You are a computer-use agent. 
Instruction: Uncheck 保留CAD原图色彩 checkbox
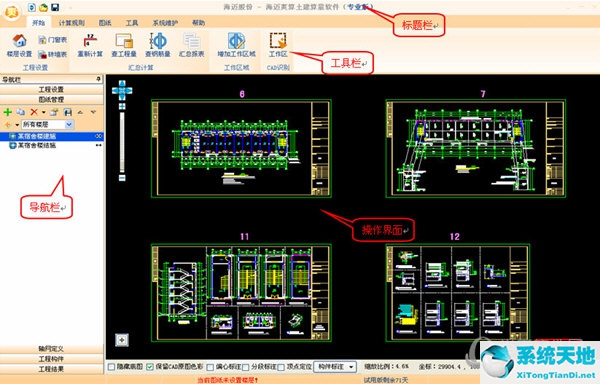tap(150, 367)
